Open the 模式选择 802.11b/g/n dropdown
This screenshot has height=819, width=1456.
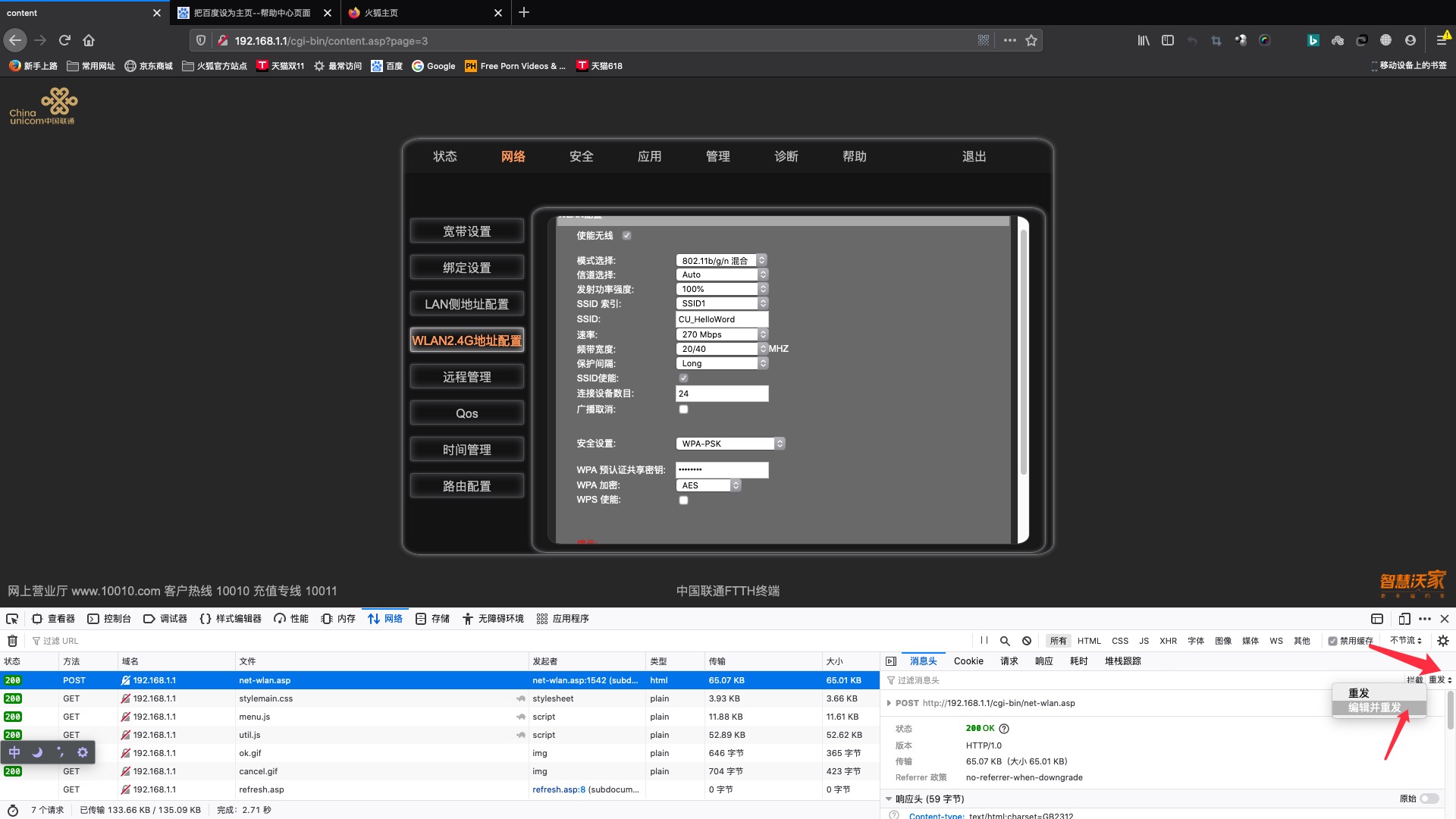(x=720, y=260)
